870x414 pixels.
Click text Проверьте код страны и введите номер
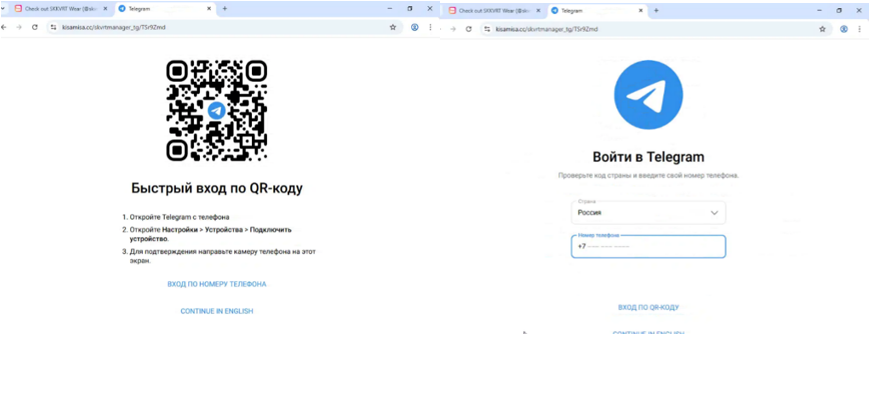648,175
